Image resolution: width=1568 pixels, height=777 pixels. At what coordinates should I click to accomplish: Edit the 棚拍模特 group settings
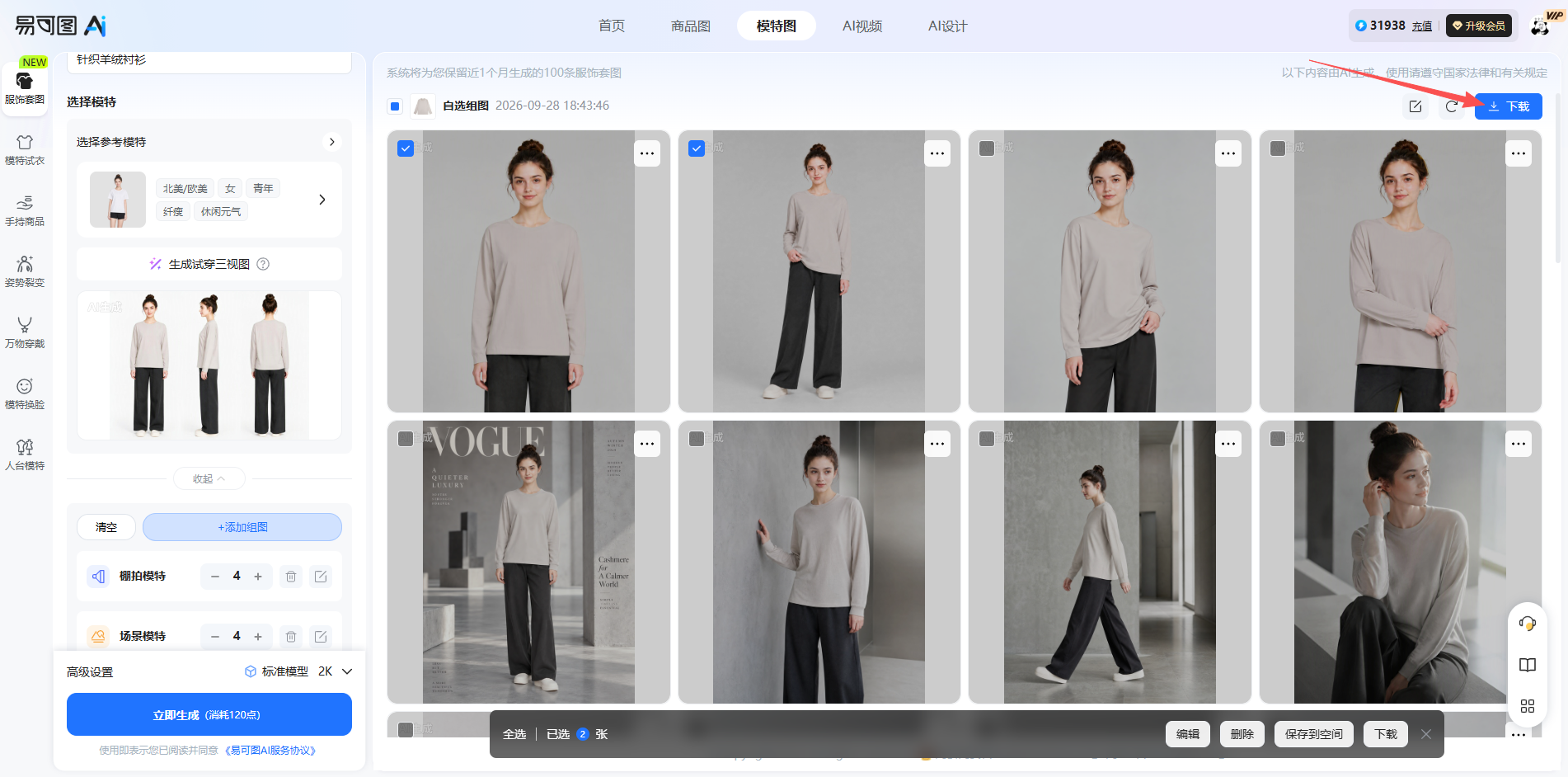321,577
